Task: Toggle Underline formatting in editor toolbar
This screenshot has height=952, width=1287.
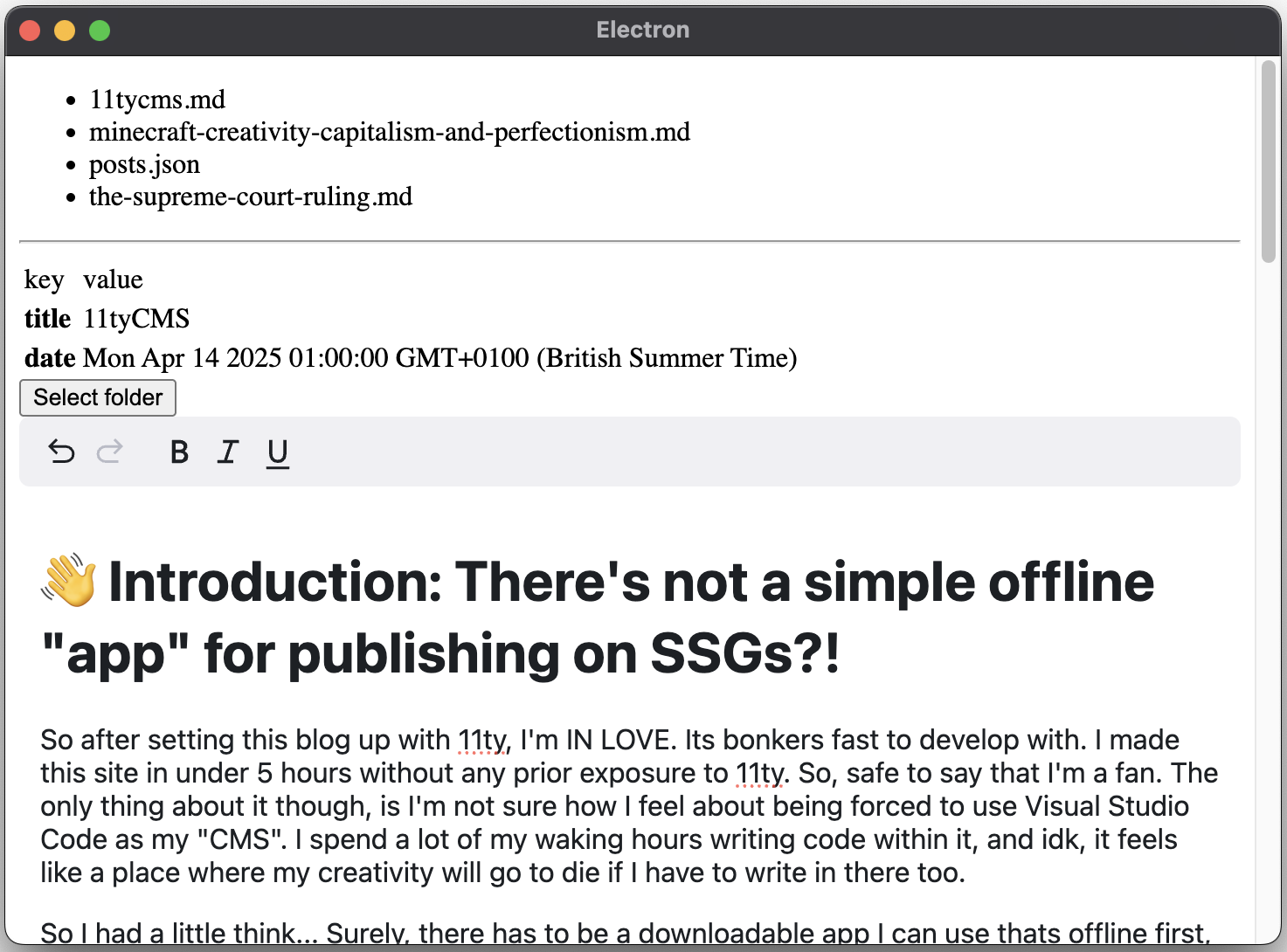Action: pyautogui.click(x=278, y=453)
